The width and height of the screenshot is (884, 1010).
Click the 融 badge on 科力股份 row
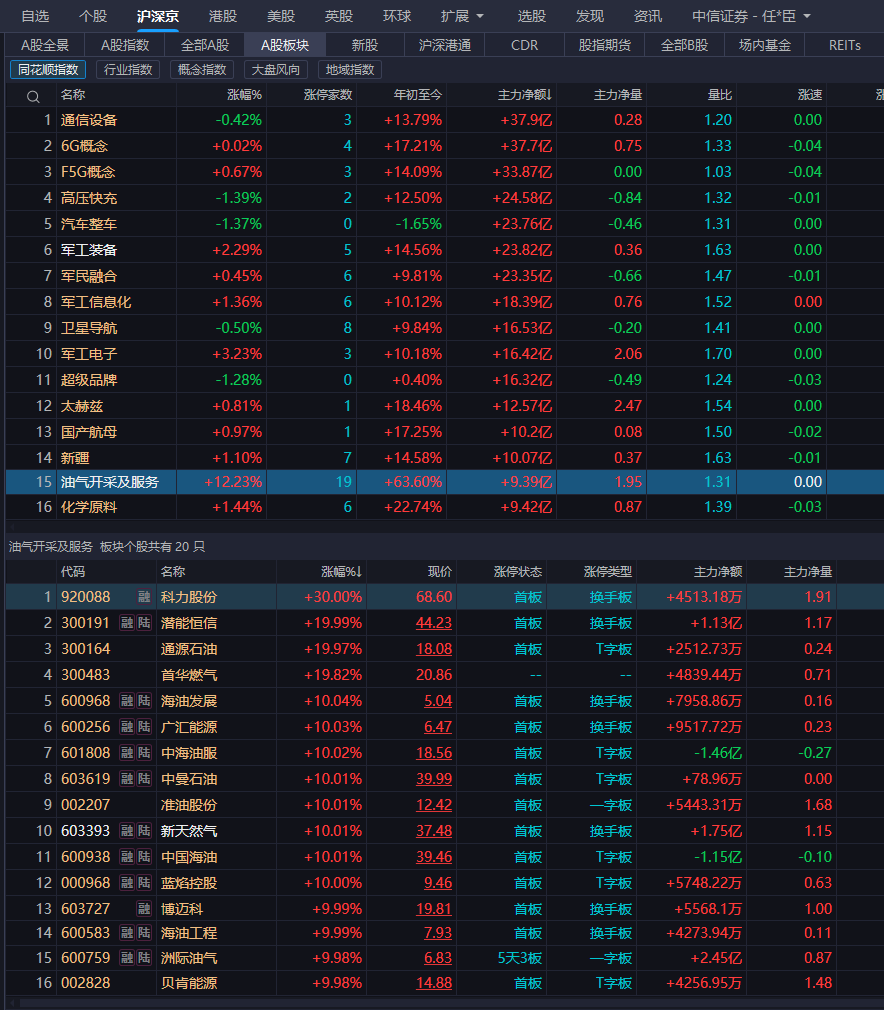tap(144, 597)
